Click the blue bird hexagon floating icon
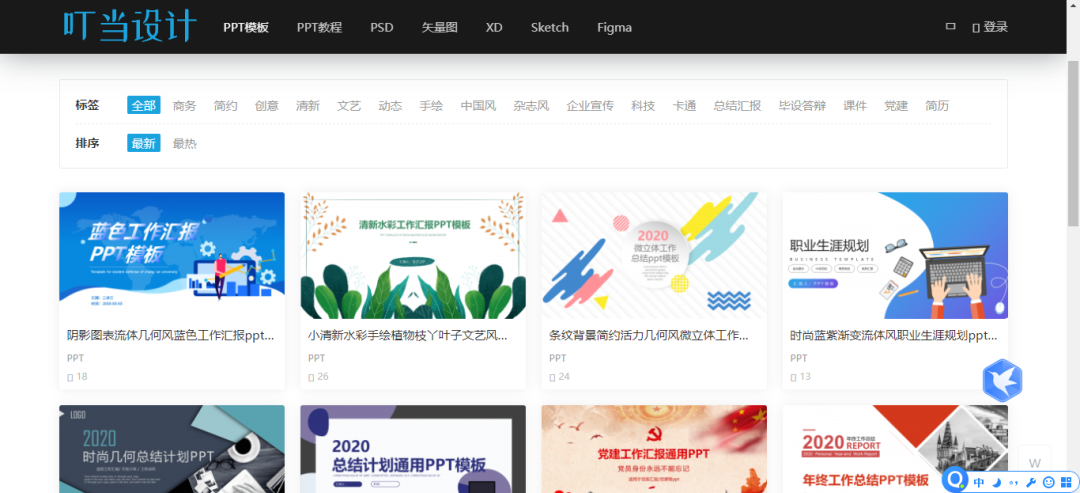The image size is (1080, 493). coord(1002,381)
